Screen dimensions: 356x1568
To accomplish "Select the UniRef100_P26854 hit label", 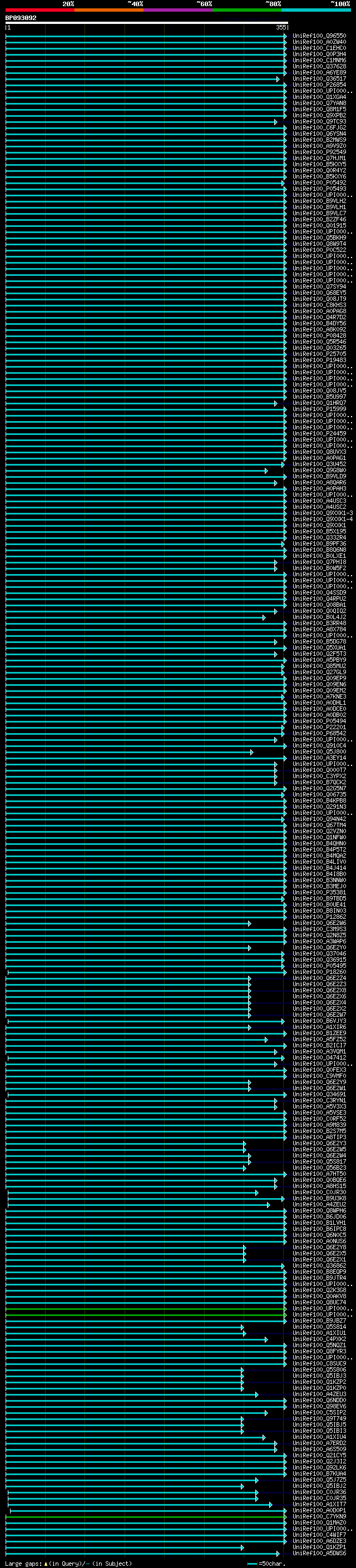I will [x=319, y=85].
